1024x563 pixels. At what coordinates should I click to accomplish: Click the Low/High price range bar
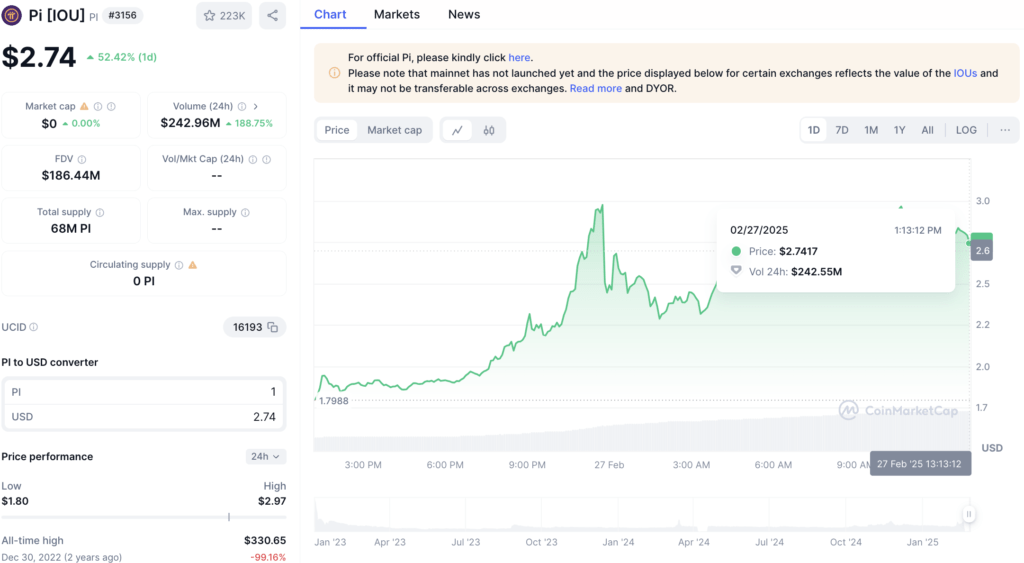(144, 517)
